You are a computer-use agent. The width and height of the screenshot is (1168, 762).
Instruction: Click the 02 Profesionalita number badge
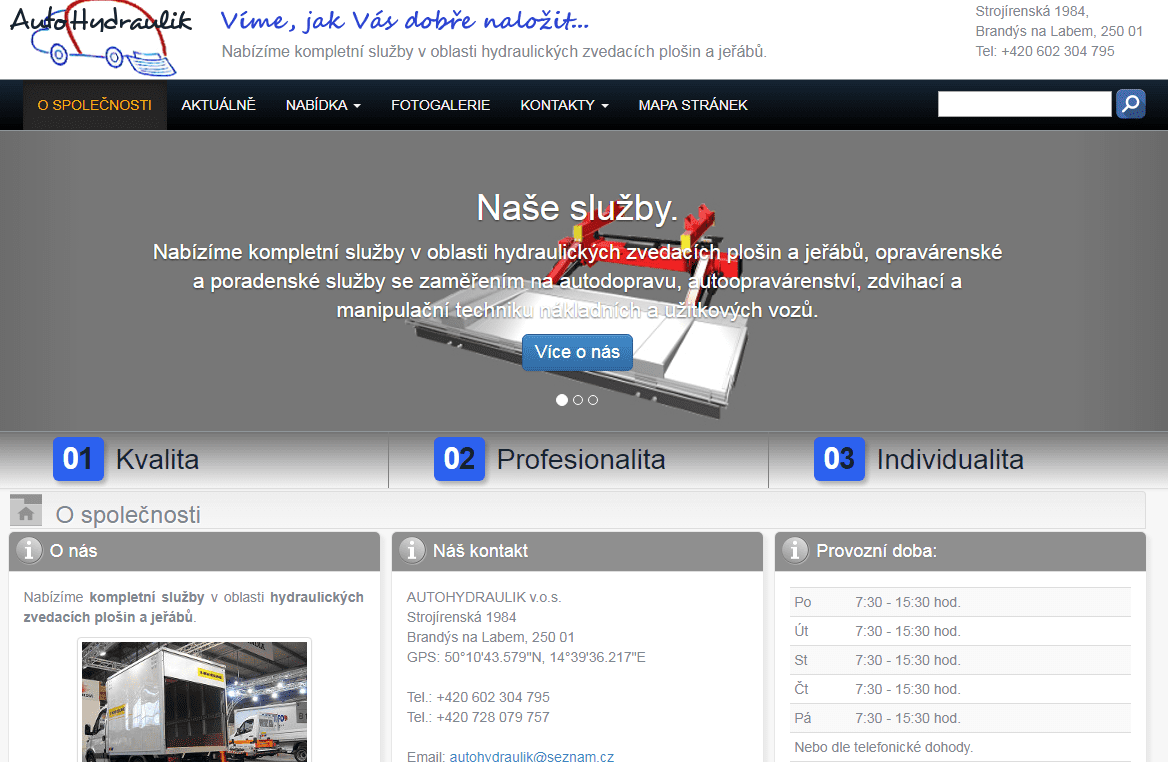(459, 459)
